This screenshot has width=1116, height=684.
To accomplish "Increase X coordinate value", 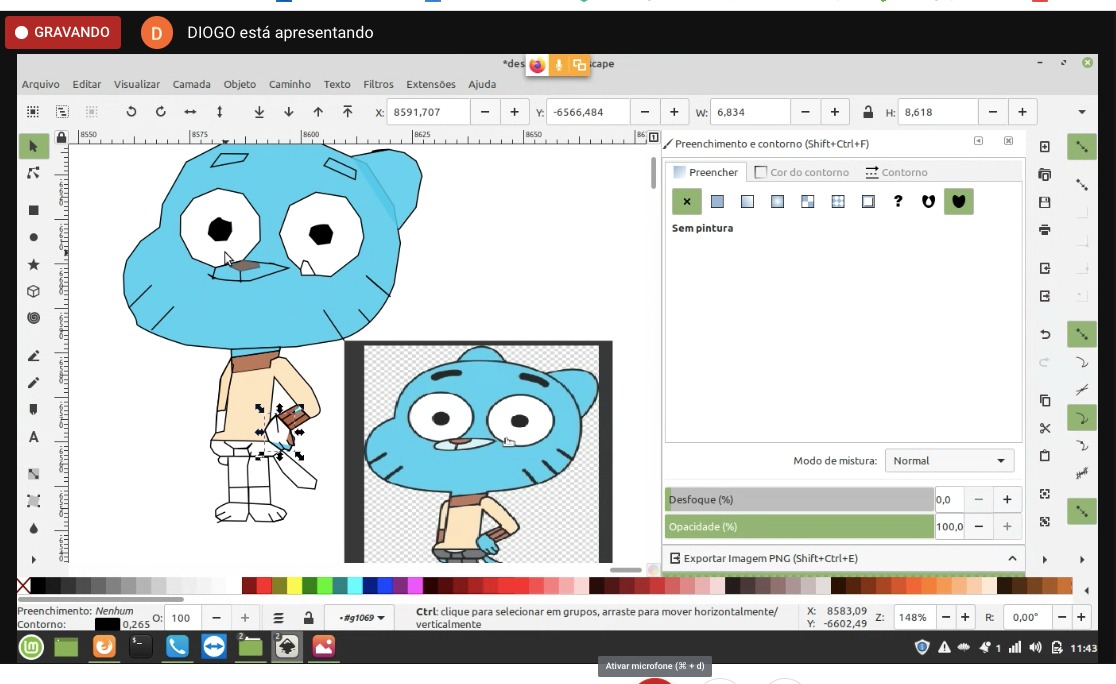I will pos(514,112).
